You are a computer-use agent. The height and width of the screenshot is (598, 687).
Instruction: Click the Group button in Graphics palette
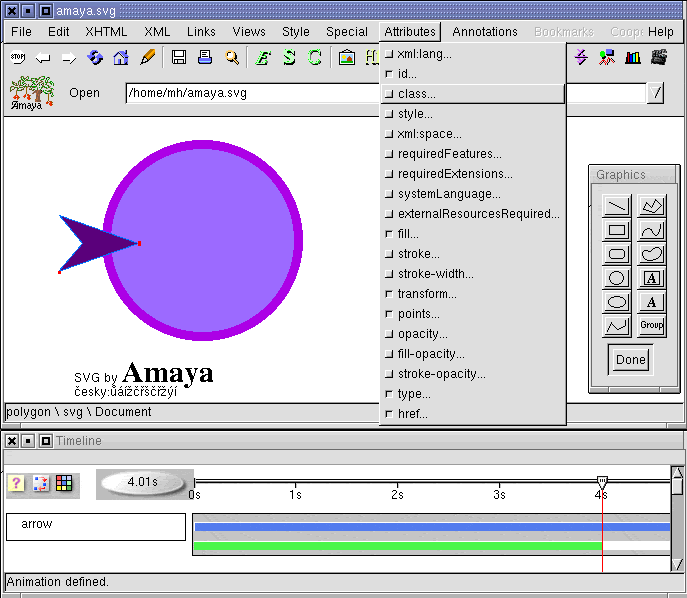(652, 326)
